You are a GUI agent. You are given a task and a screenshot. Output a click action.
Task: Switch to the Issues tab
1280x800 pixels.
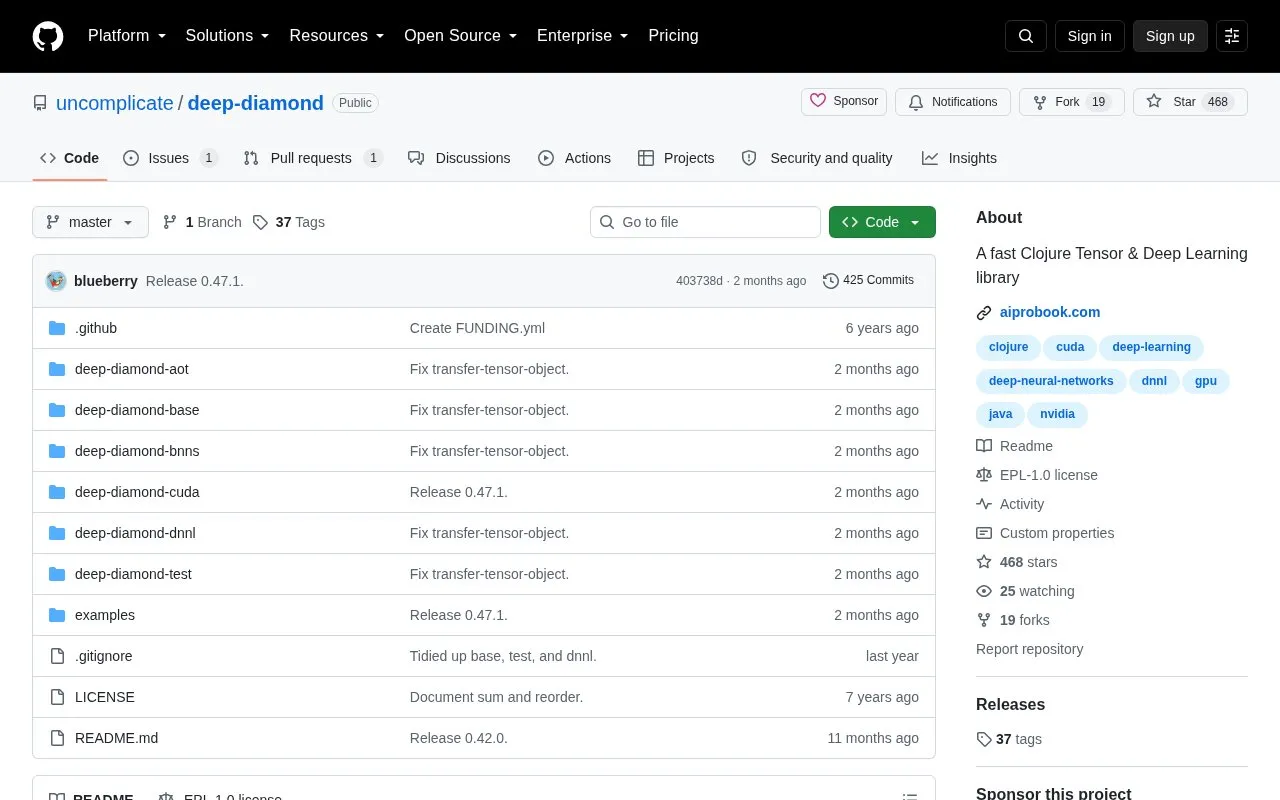point(170,158)
